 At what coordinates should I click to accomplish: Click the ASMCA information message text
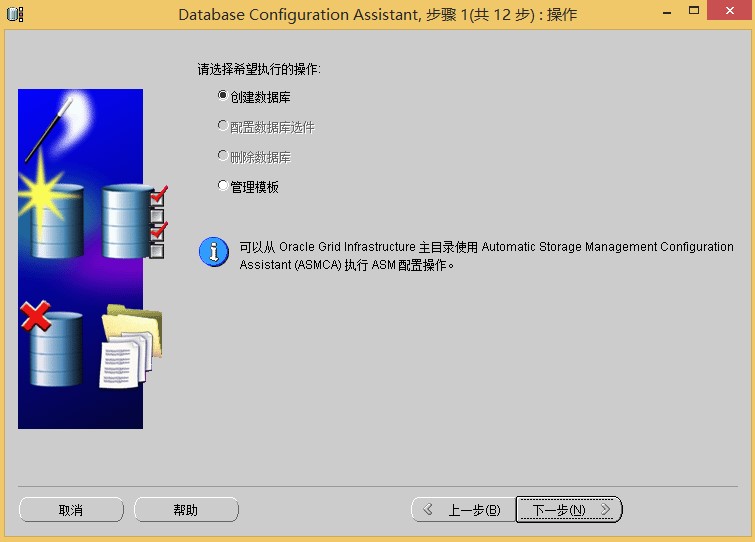click(486, 256)
